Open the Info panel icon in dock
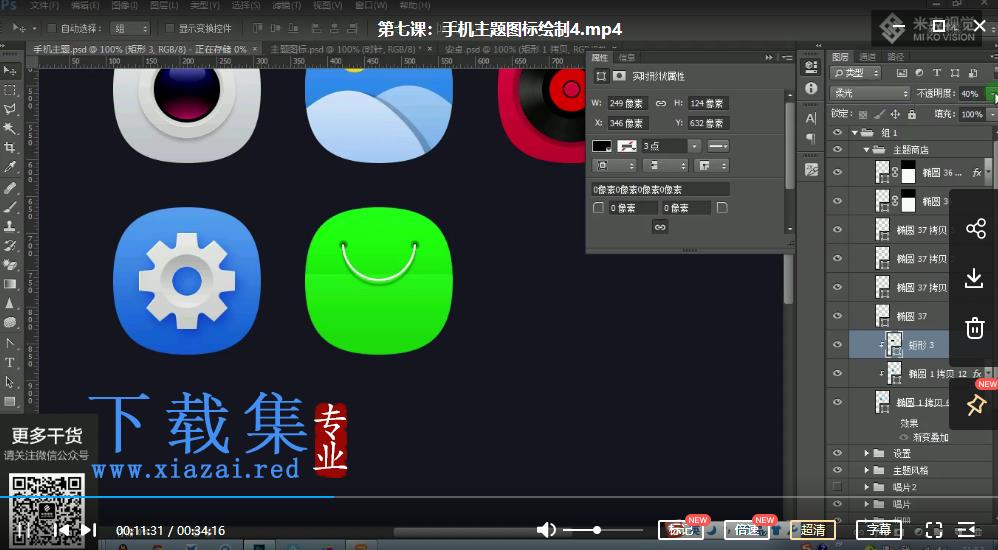The height and width of the screenshot is (550, 998). tap(811, 88)
